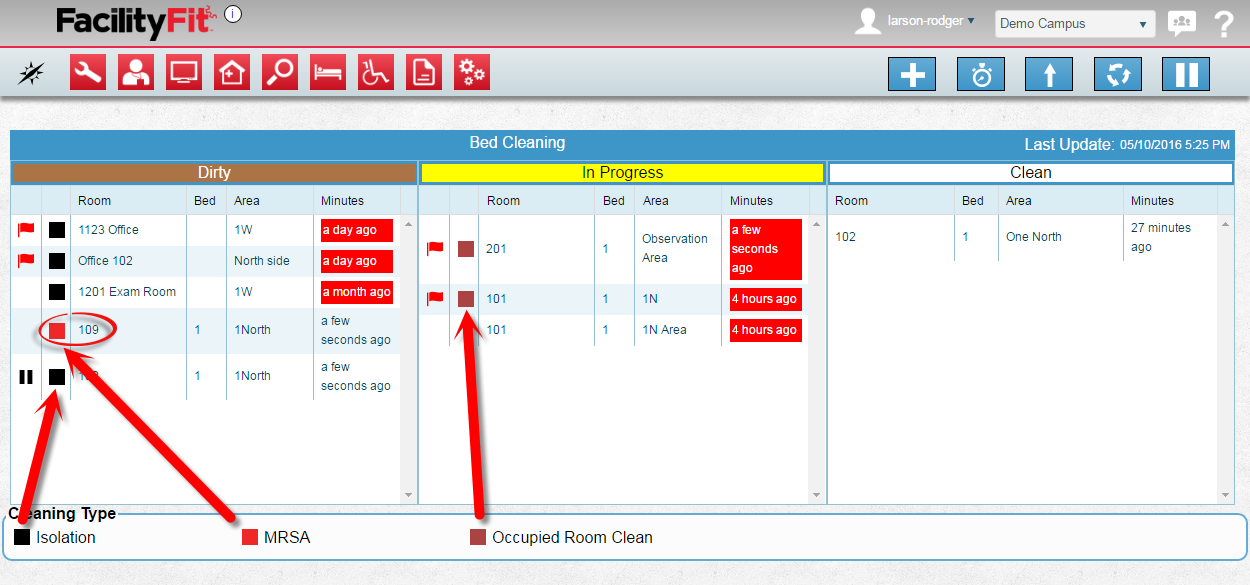The image size is (1250, 585).
Task: Click the stopwatch timer icon
Action: 981,75
